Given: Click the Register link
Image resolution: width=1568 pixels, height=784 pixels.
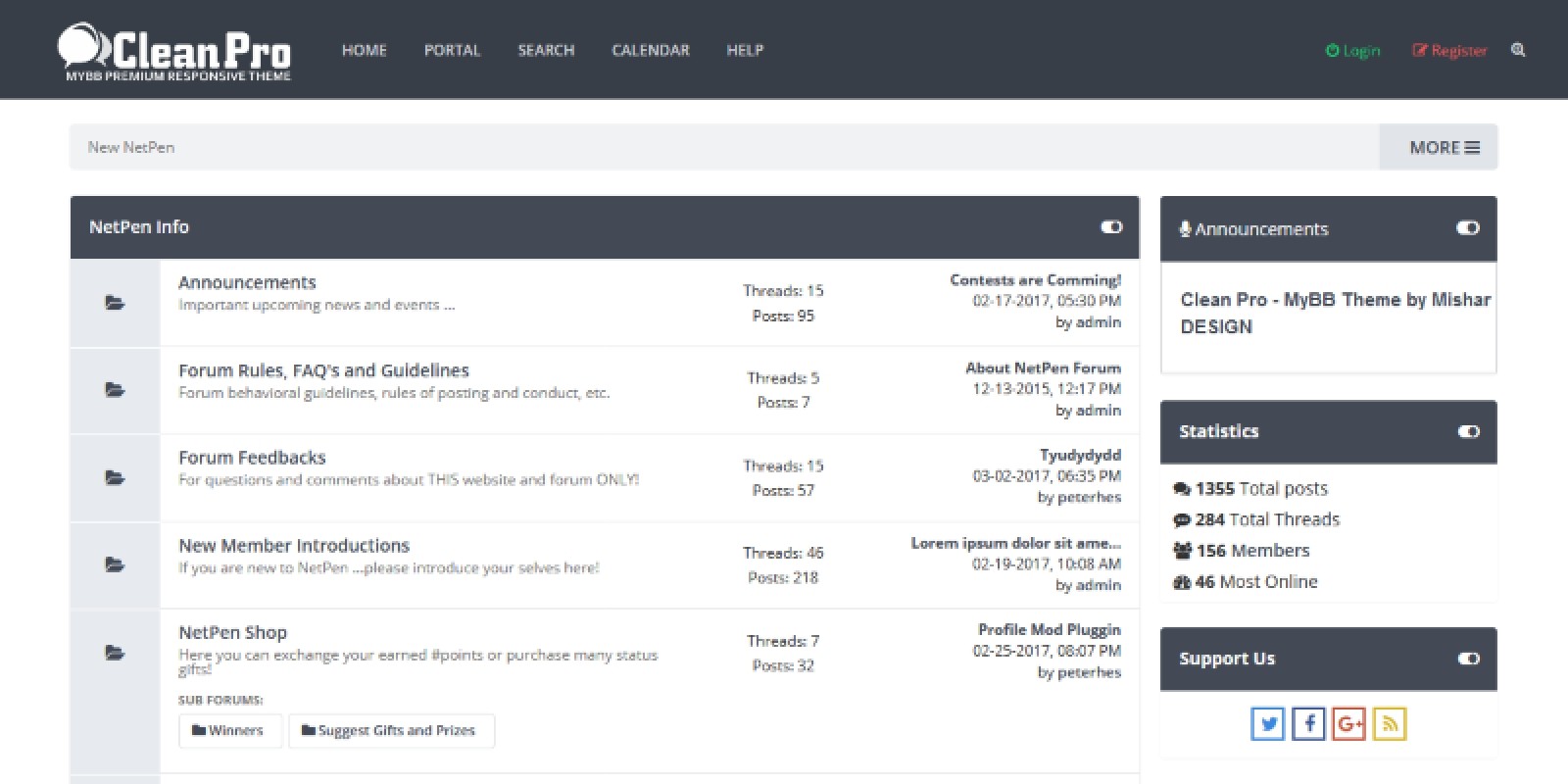Looking at the screenshot, I should 1449,50.
